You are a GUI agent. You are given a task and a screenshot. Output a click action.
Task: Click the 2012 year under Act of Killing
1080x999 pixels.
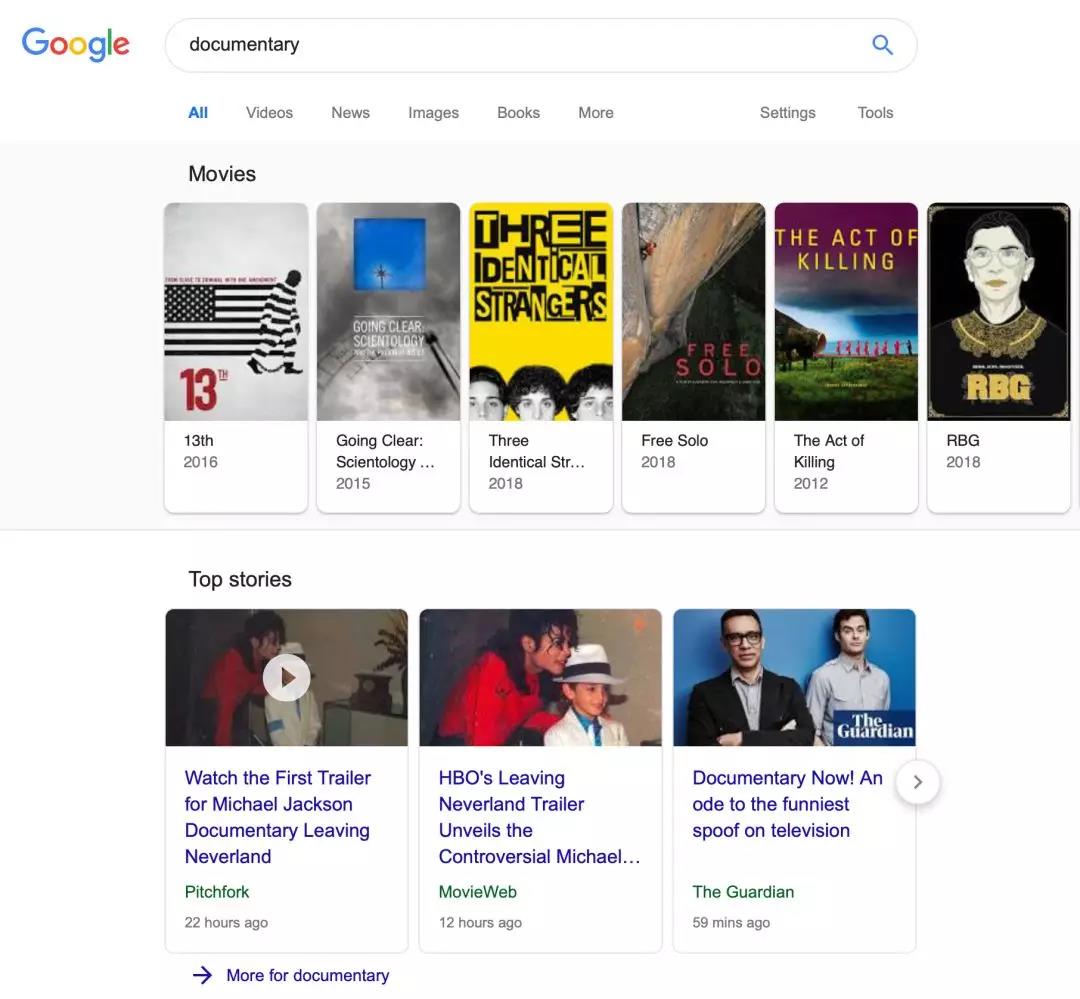(x=811, y=484)
